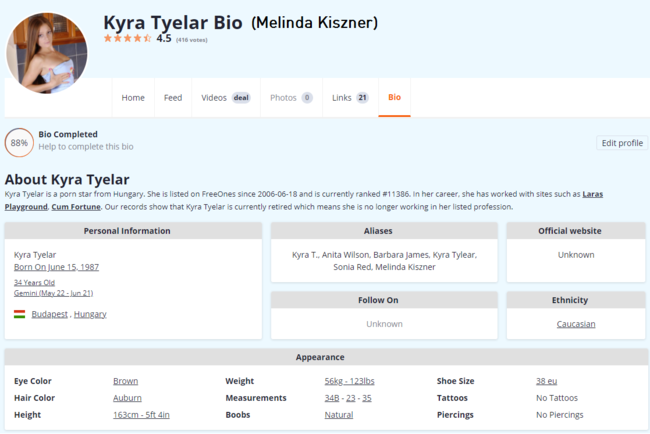Image resolution: width=650 pixels, height=434 pixels.
Task: Click the 'Born On June 15, 1987' link
Action: (56, 267)
